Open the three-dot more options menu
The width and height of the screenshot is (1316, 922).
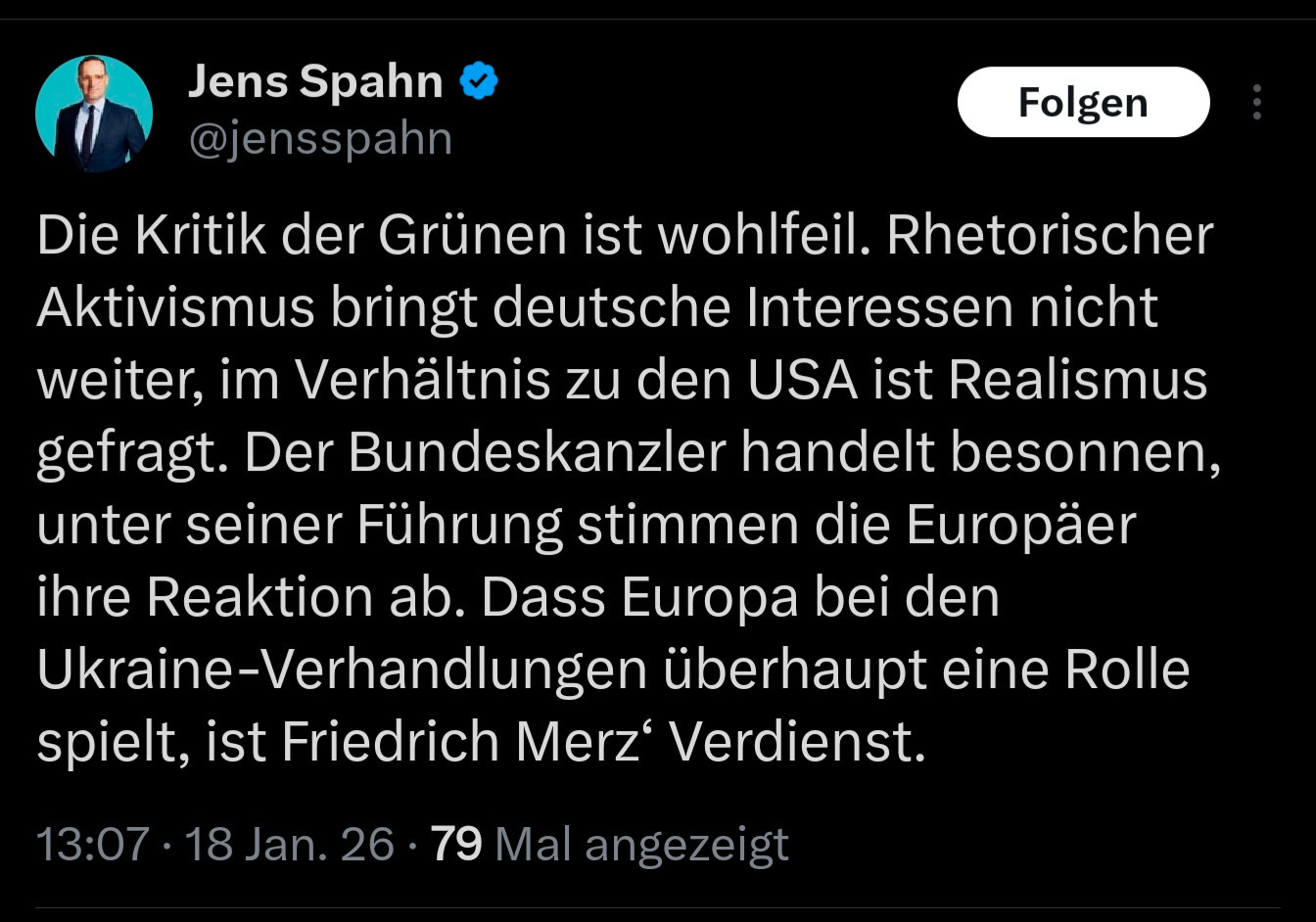(1257, 103)
